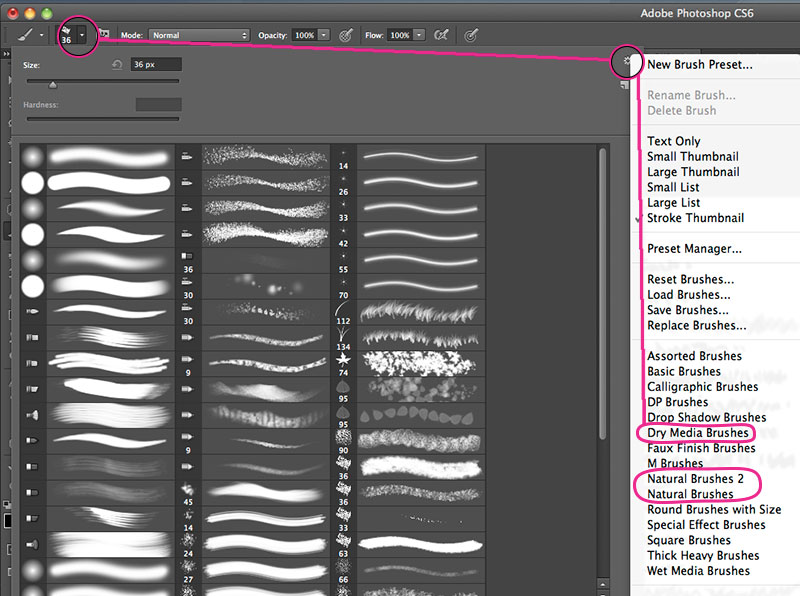
Task: Load Assorted Brushes set
Action: click(x=694, y=356)
